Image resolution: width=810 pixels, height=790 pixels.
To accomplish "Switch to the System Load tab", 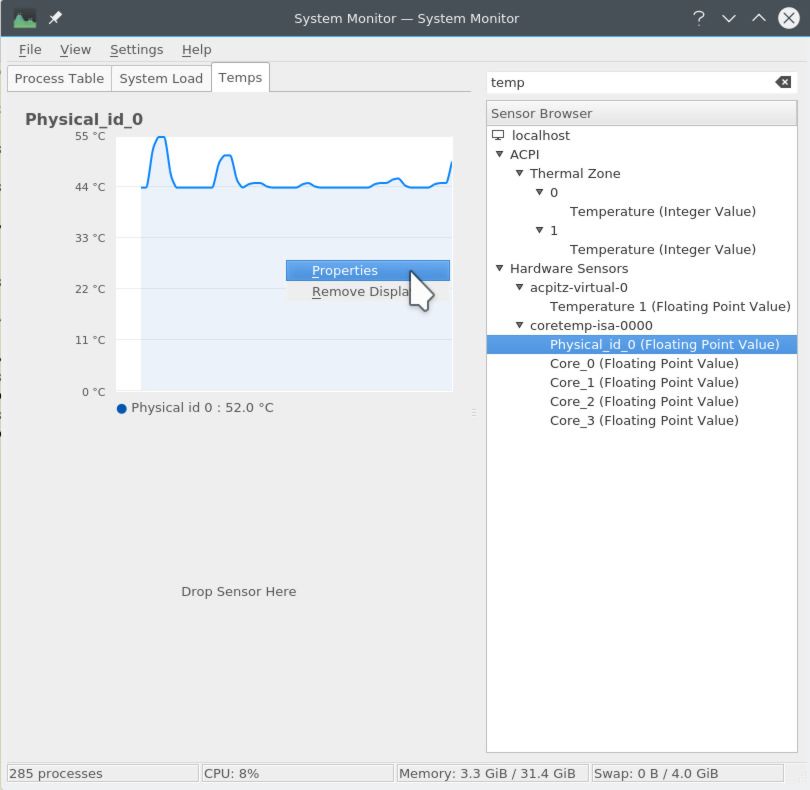I will (x=161, y=79).
